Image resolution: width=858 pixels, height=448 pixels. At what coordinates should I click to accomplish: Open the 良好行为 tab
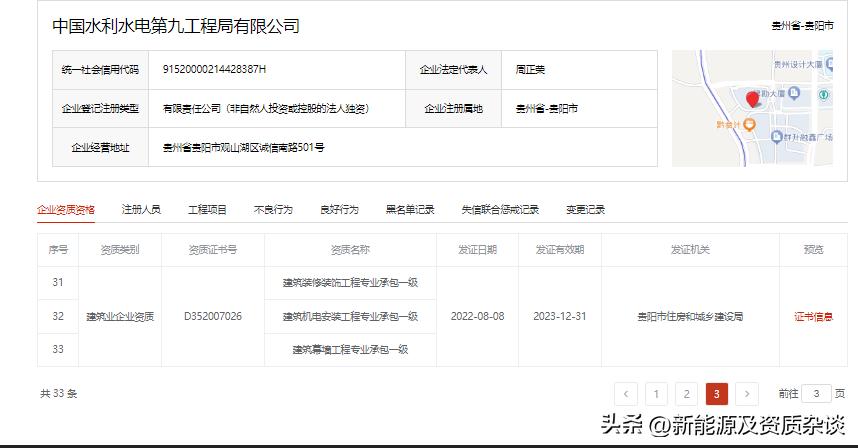coord(339,210)
